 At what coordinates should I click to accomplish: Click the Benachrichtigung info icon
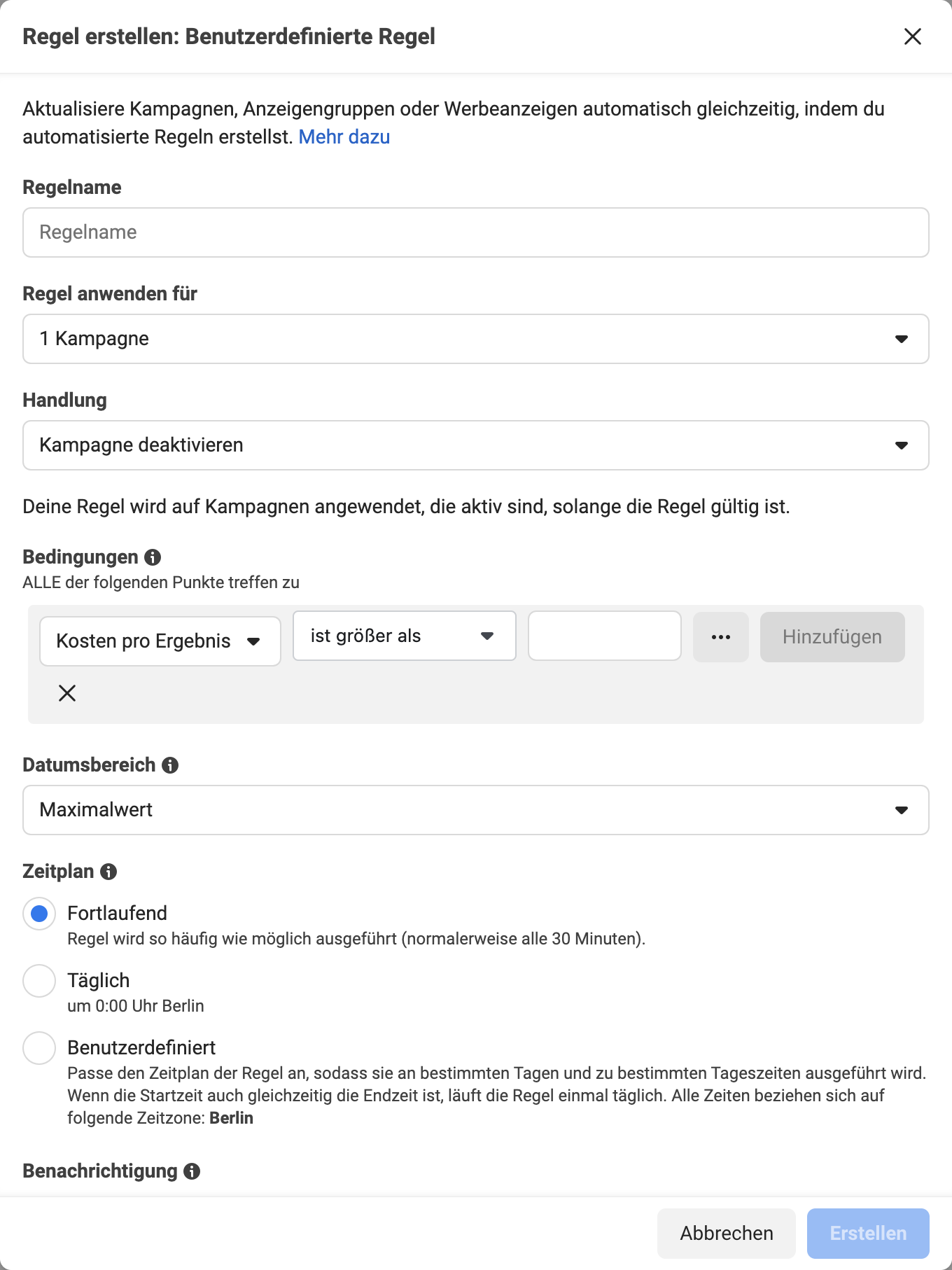[192, 1171]
